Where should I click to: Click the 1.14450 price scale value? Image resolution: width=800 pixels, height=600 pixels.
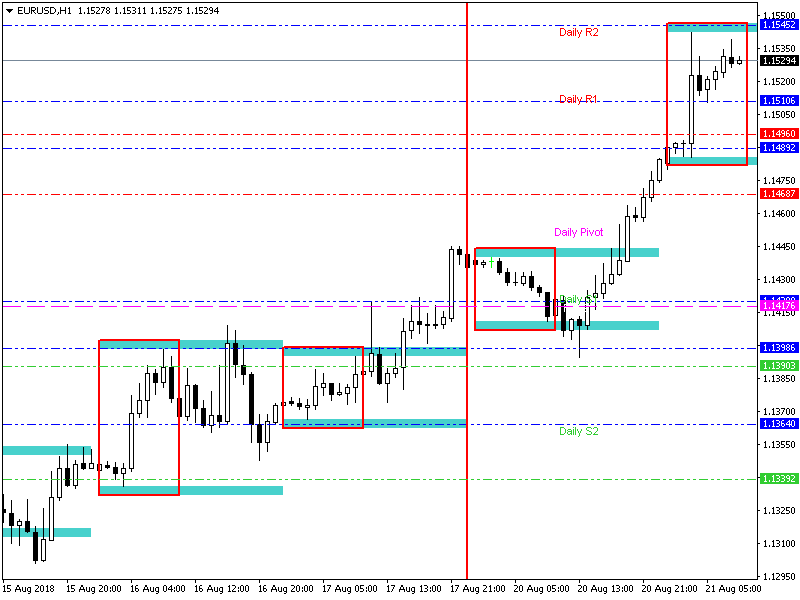coord(779,247)
